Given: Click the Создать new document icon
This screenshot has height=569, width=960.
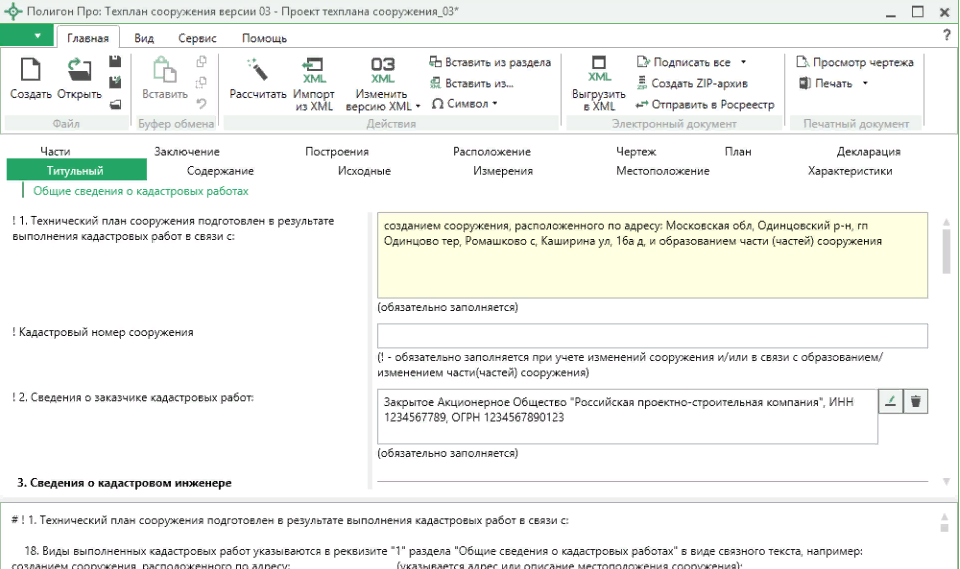Looking at the screenshot, I should tap(31, 70).
